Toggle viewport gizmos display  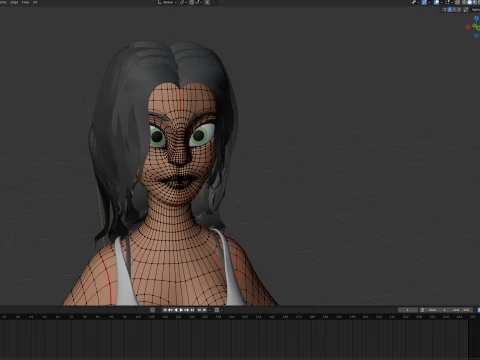click(424, 2)
